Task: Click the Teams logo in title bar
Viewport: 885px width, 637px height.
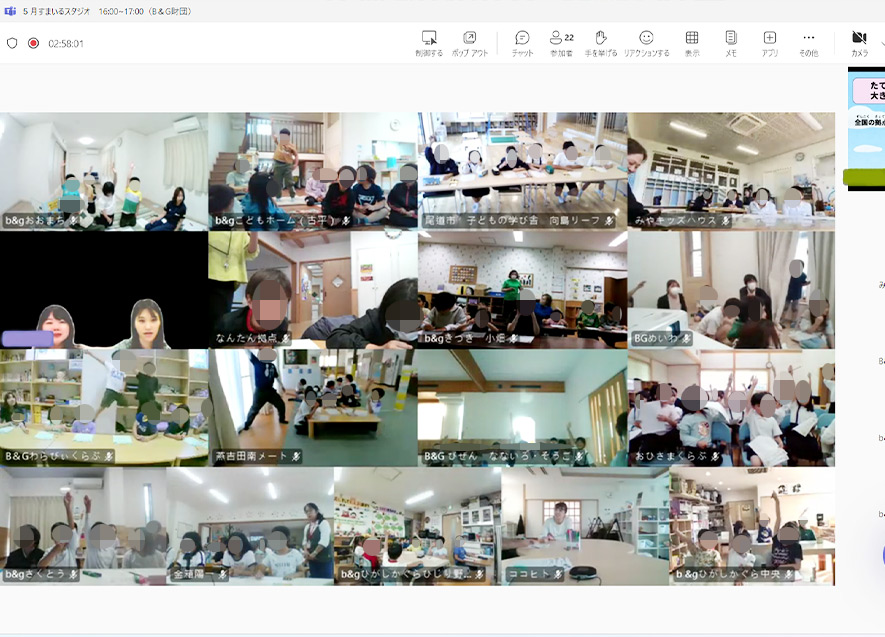Action: (11, 11)
